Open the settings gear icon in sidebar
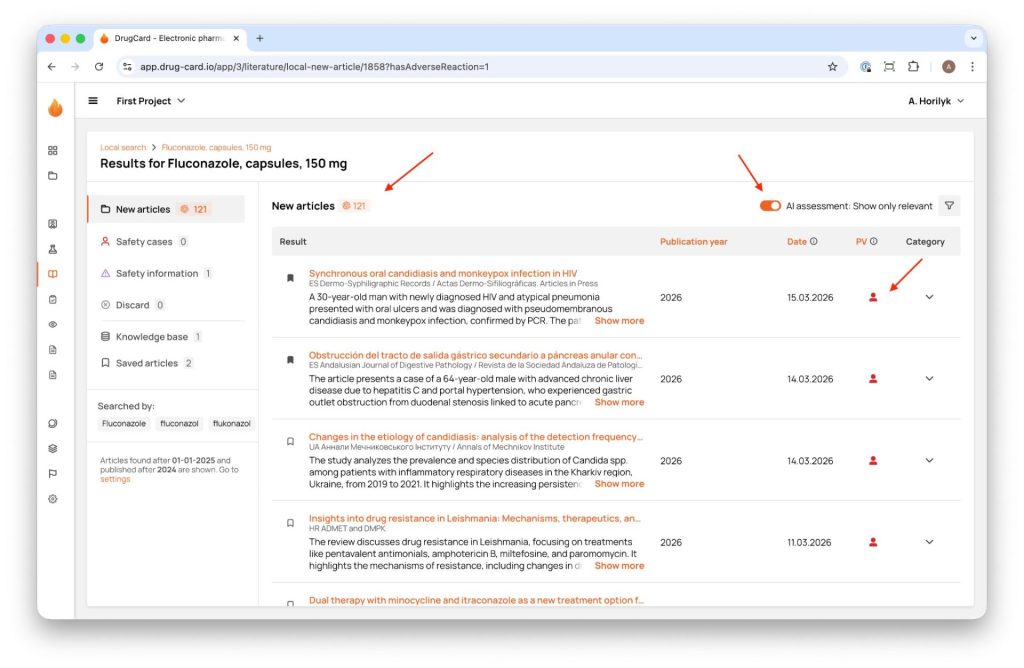 53,499
